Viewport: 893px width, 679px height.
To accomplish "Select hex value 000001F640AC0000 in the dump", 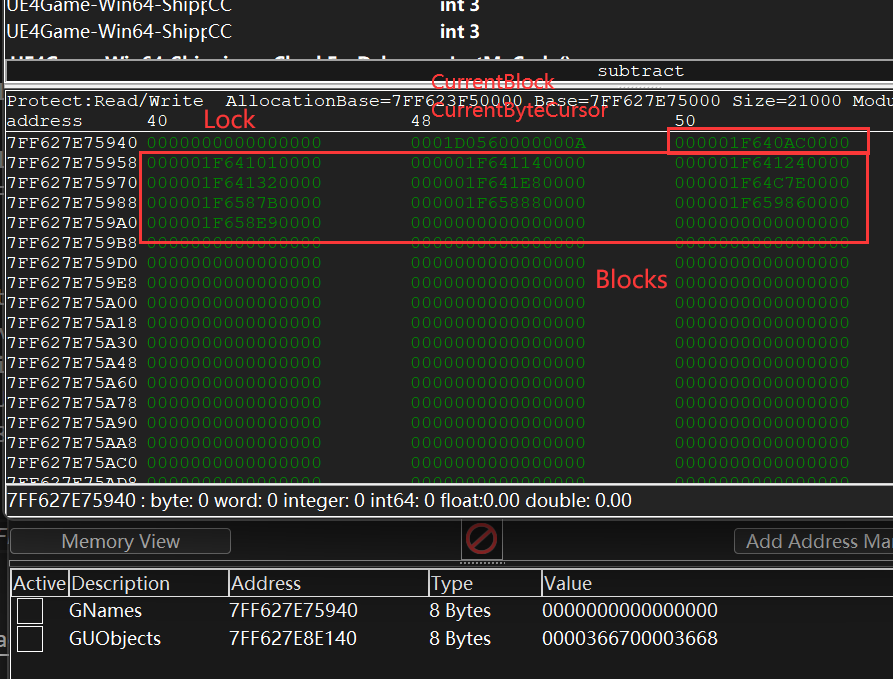I will pos(761,143).
